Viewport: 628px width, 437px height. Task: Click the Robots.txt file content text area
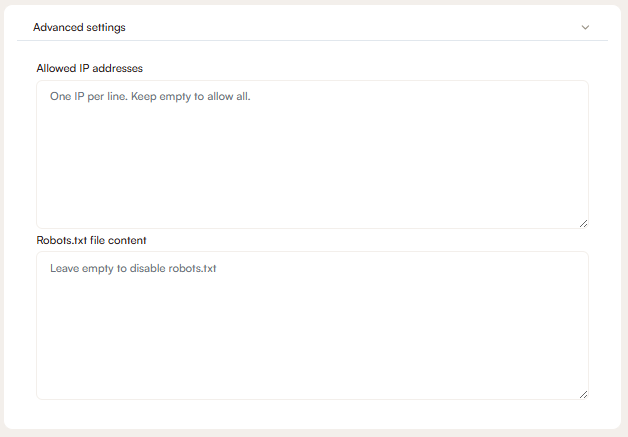click(x=312, y=325)
